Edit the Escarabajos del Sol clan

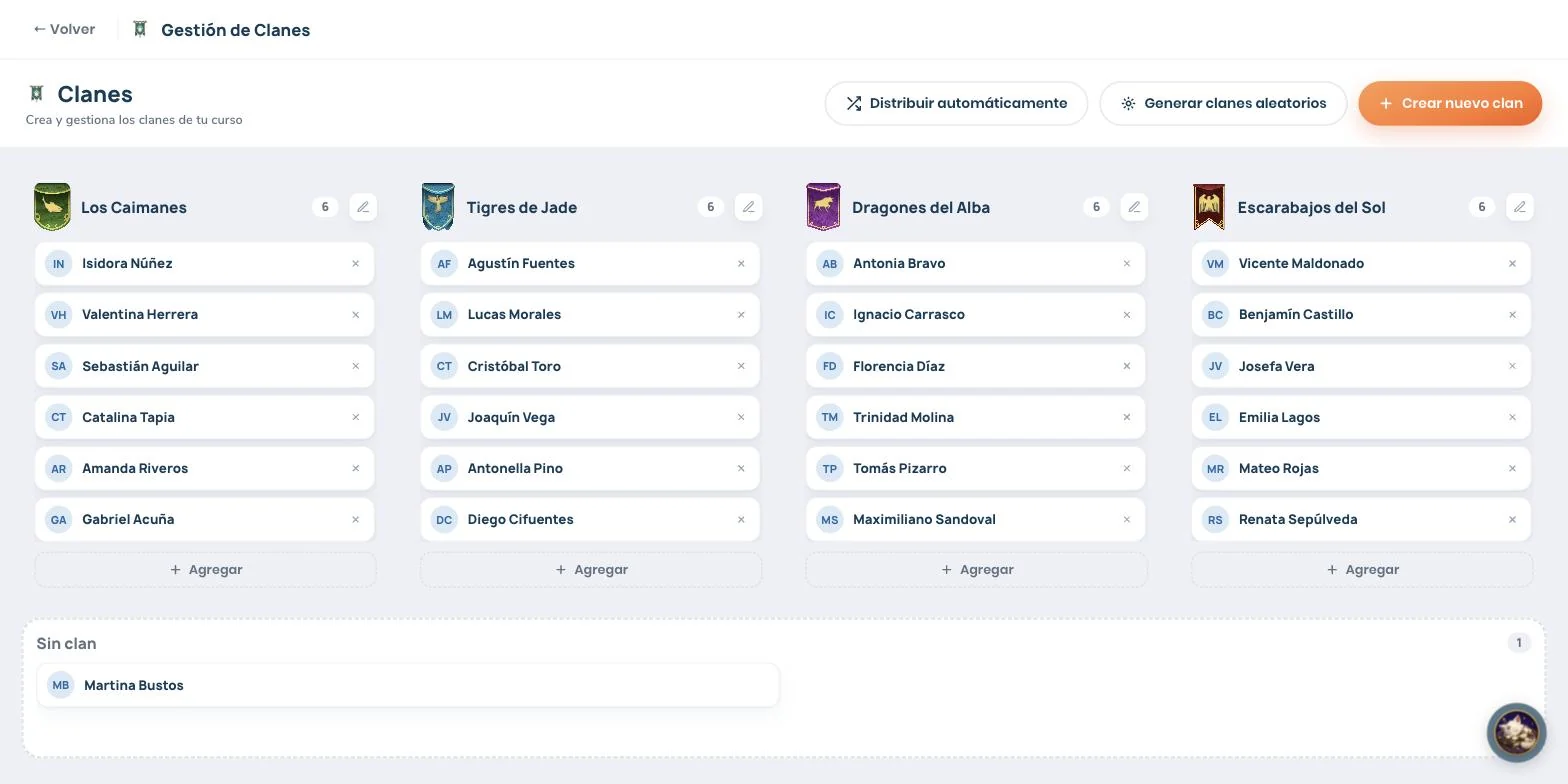1520,207
